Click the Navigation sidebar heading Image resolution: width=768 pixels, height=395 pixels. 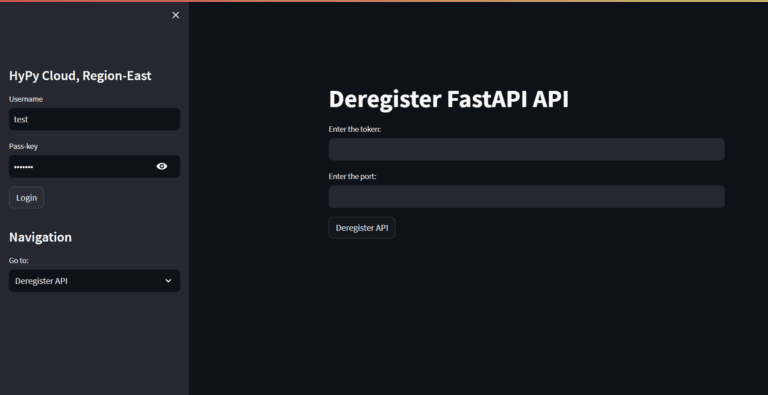[40, 237]
